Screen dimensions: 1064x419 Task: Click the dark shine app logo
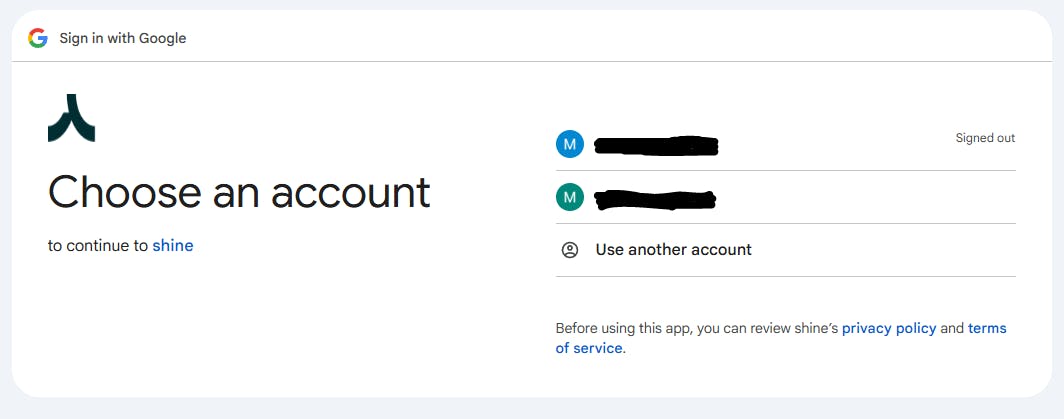(x=71, y=118)
